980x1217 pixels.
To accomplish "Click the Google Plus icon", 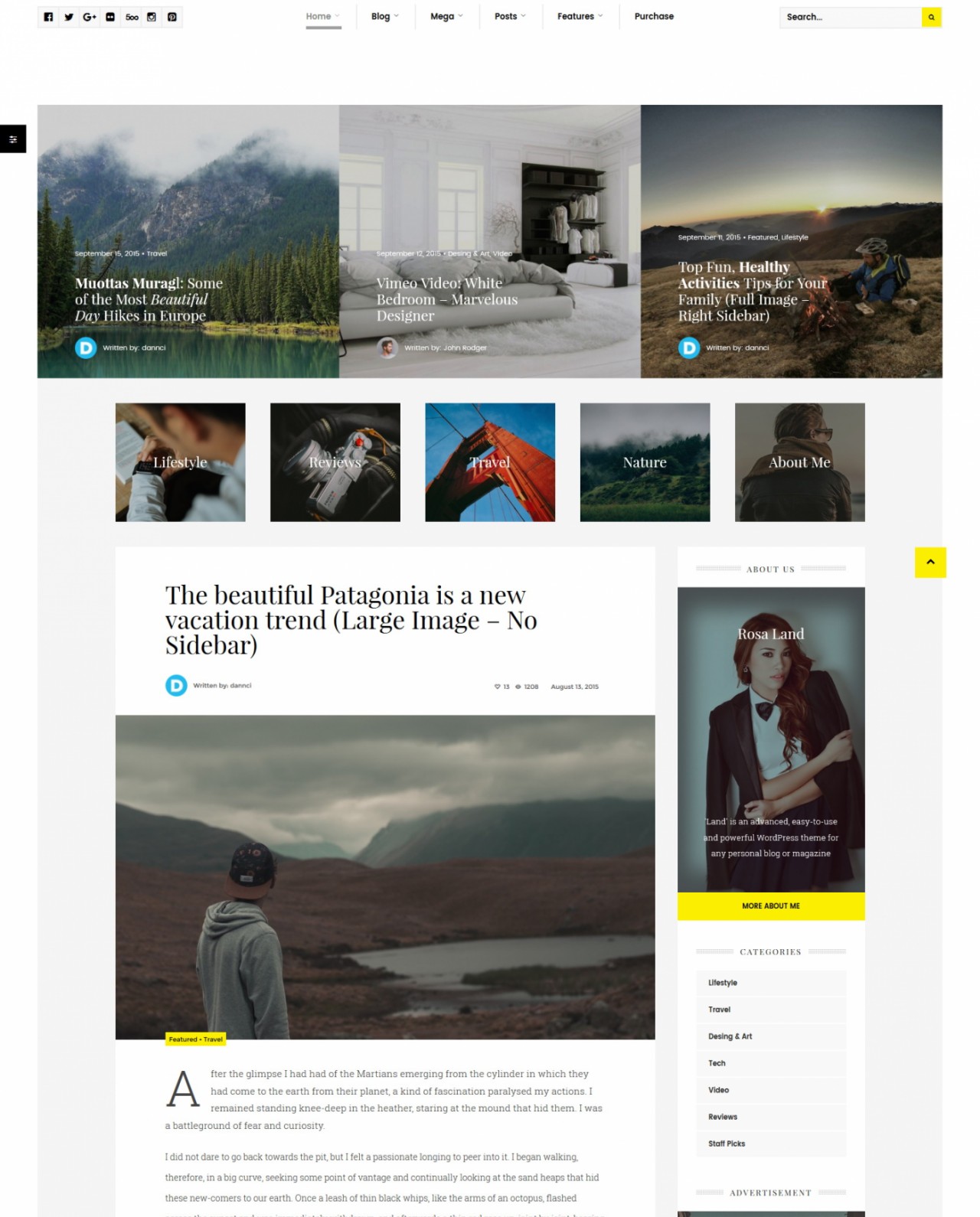I will tap(90, 17).
